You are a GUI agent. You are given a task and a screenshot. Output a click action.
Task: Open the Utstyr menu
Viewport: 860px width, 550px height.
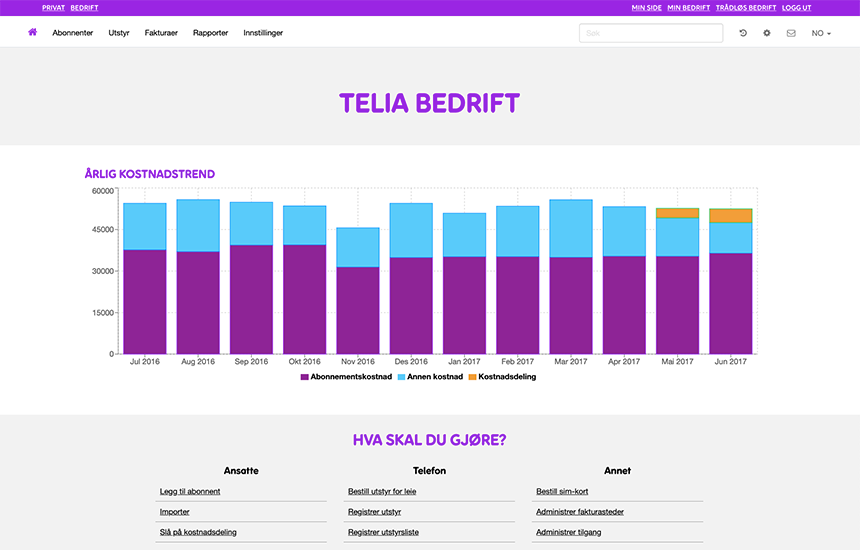(118, 33)
